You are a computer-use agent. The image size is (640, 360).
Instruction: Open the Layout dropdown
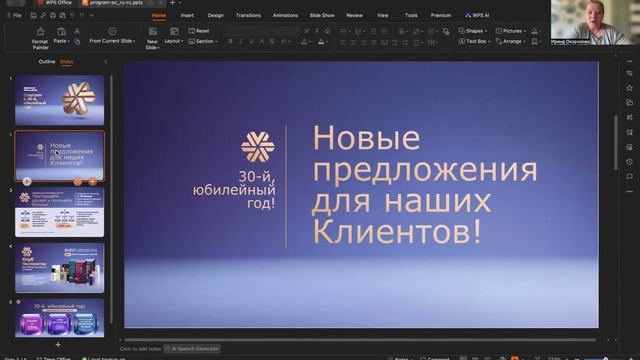coord(173,41)
